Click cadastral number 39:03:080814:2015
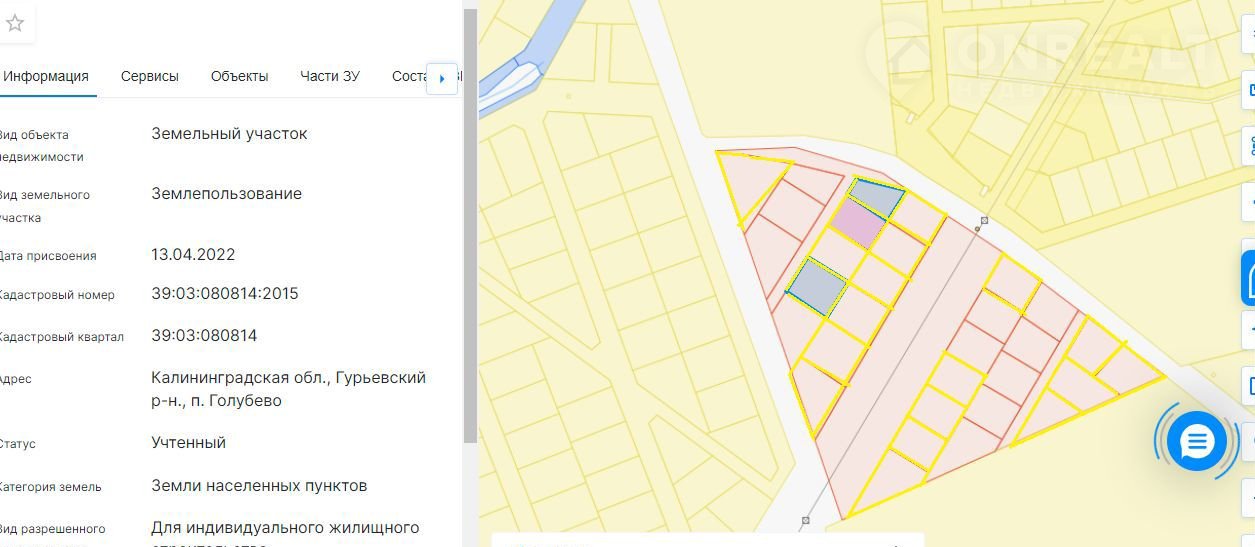Viewport: 1255px width, 547px height. pos(225,294)
